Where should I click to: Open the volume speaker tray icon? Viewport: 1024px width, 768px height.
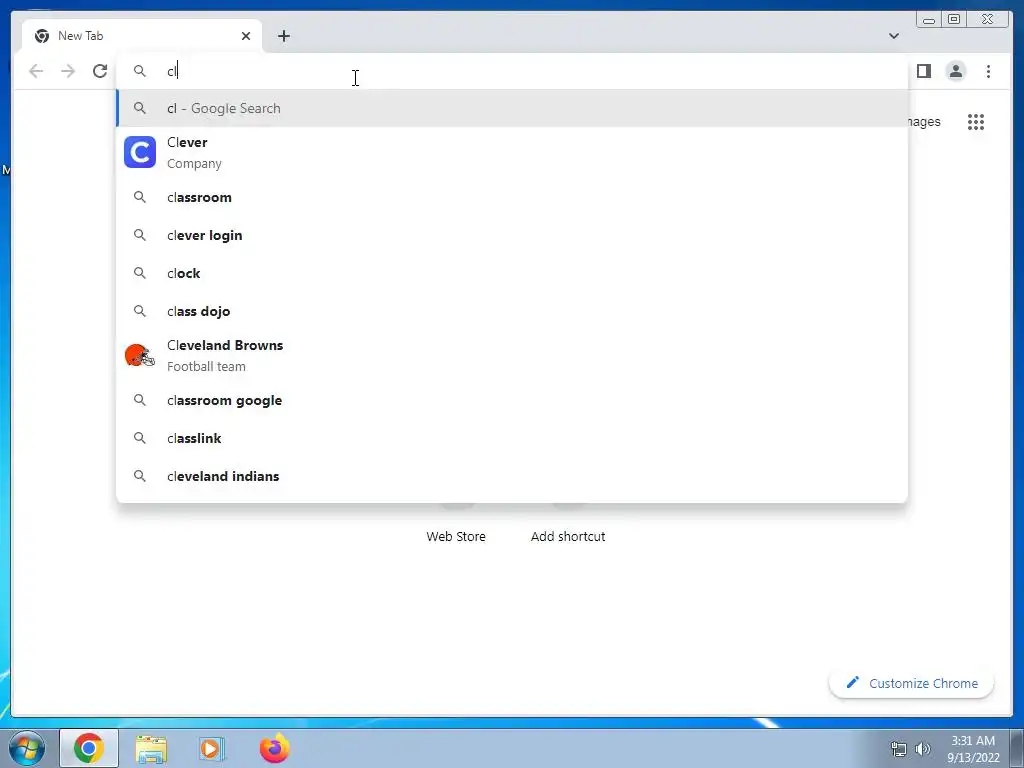923,748
